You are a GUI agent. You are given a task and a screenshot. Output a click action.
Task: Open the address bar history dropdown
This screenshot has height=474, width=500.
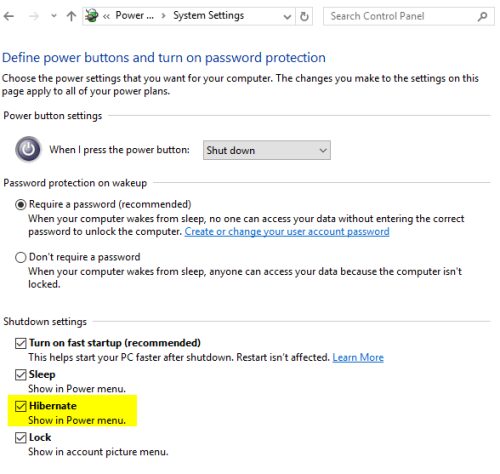click(x=287, y=16)
